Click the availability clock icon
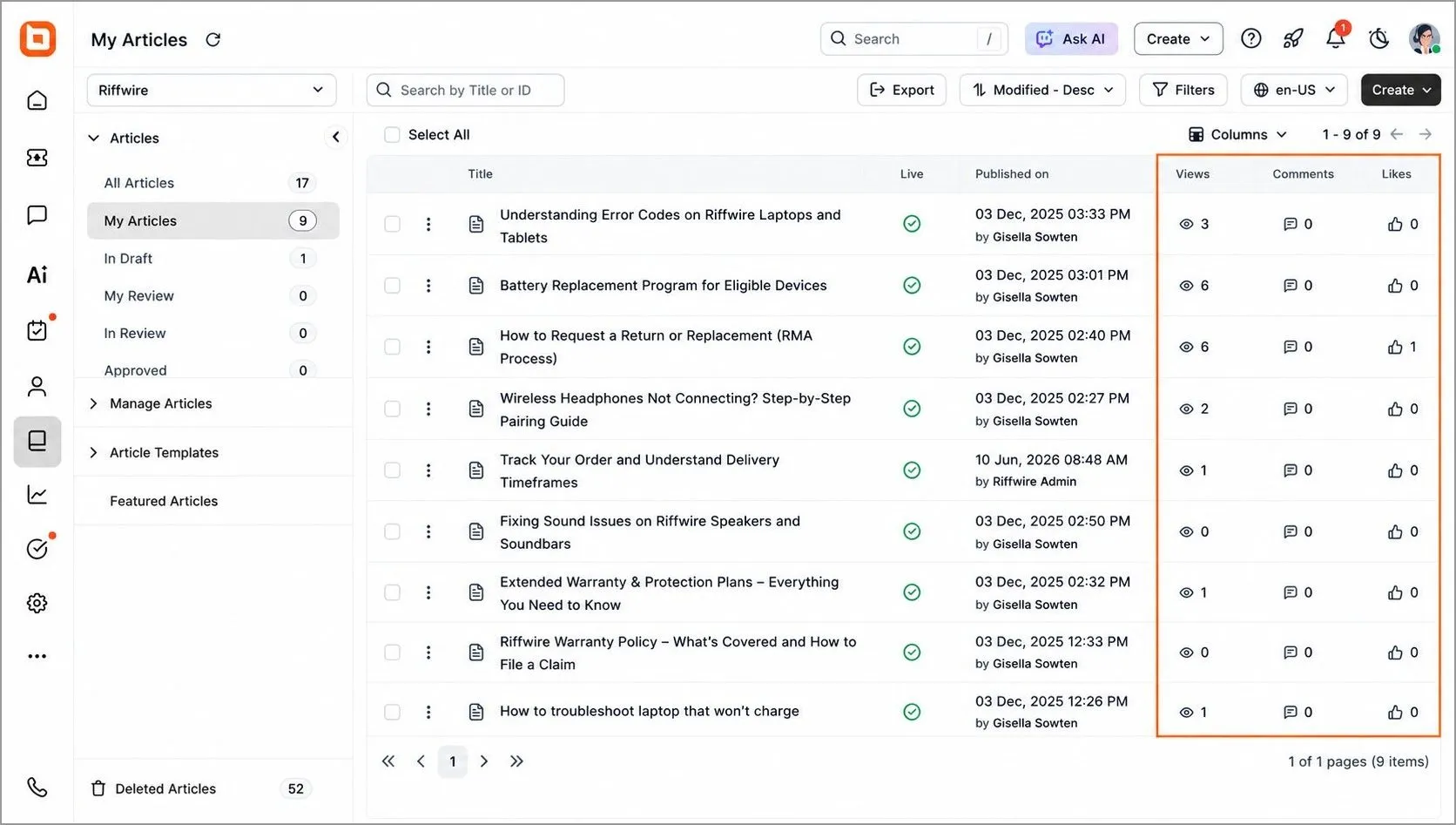This screenshot has width=1456, height=825. (x=1378, y=38)
